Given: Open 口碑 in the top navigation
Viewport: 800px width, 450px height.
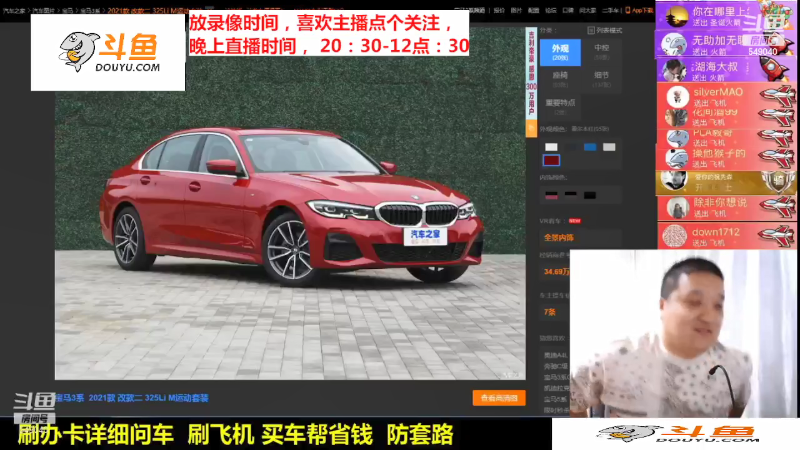Looking at the screenshot, I should 568,10.
